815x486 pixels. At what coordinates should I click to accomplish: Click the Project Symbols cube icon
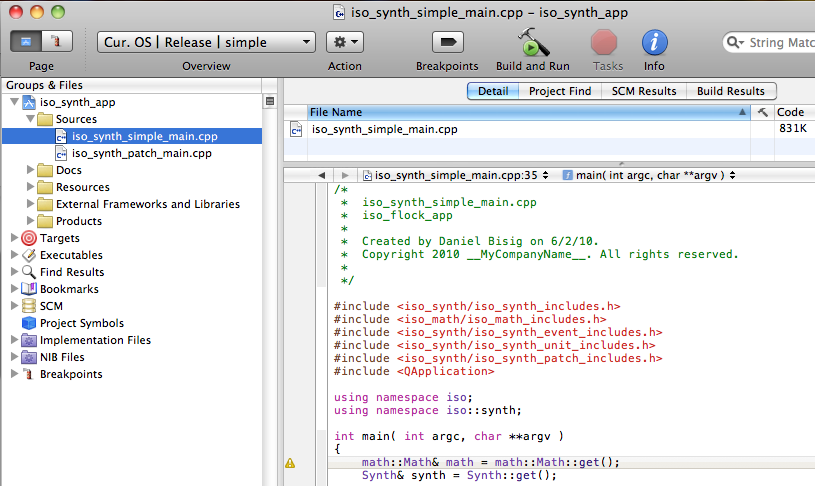click(x=29, y=323)
